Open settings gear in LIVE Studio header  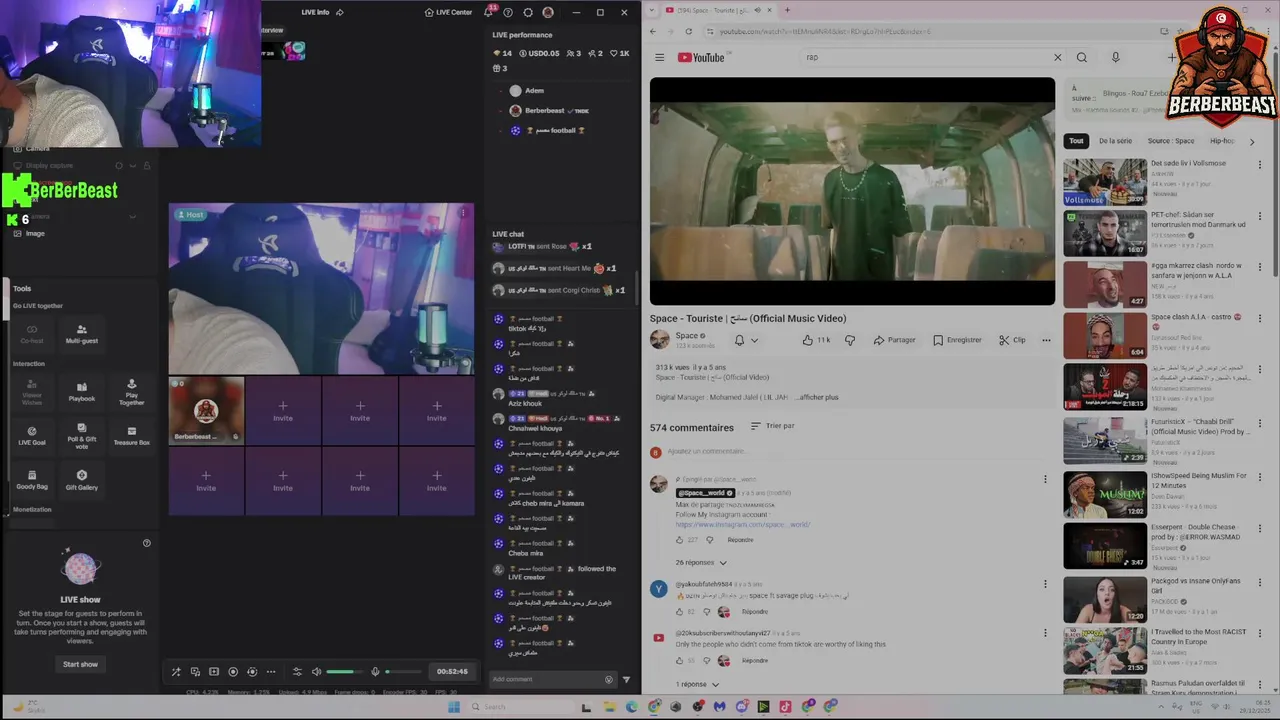[x=528, y=12]
